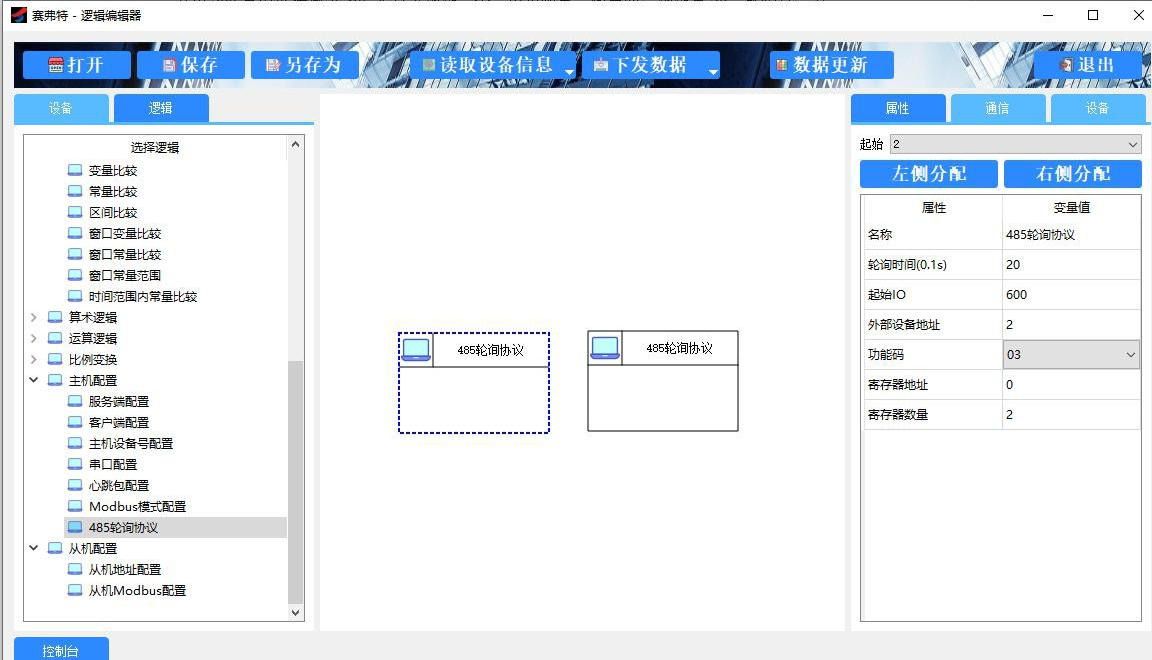This screenshot has width=1152, height=660.
Task: Open the 功能码 dropdown showing 03
Action: (x=1131, y=355)
